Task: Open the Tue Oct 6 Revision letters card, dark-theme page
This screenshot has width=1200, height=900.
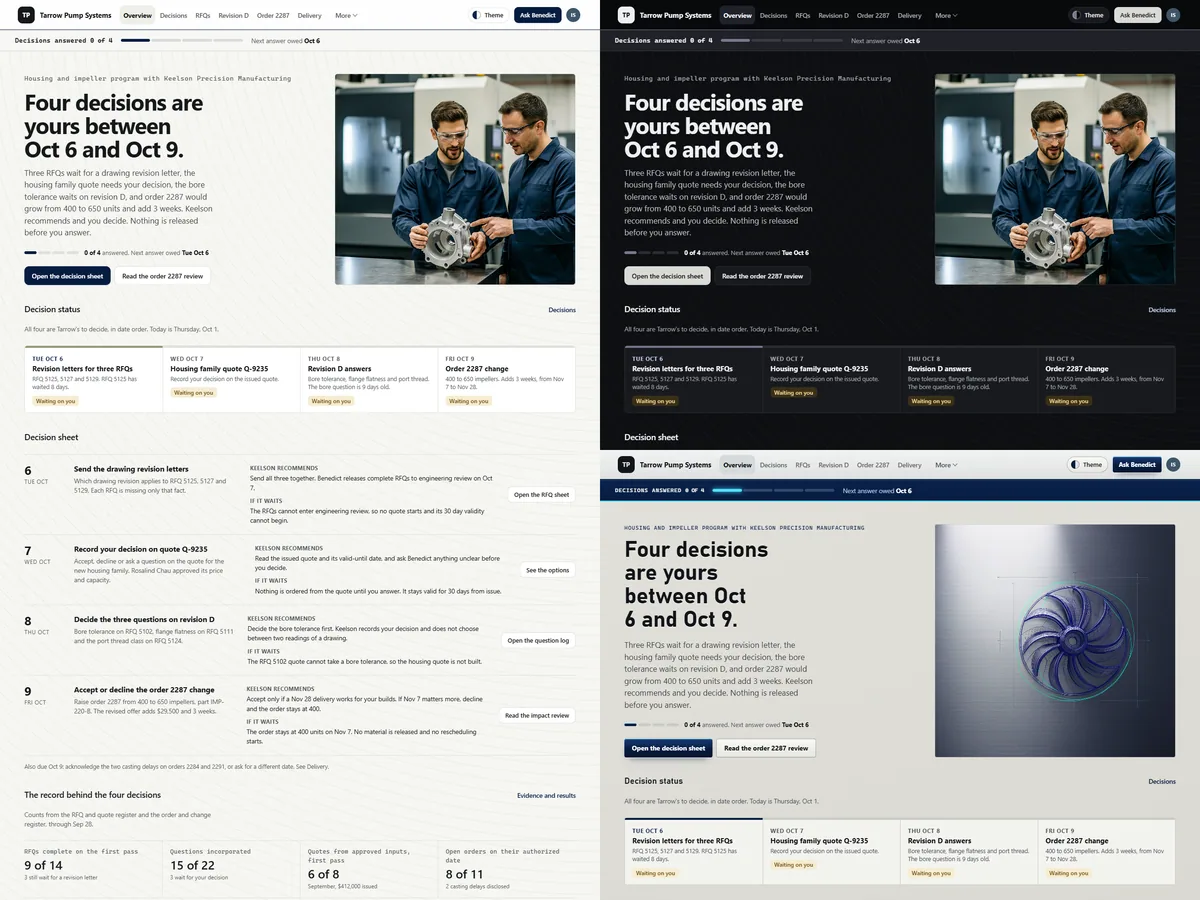Action: tap(694, 380)
